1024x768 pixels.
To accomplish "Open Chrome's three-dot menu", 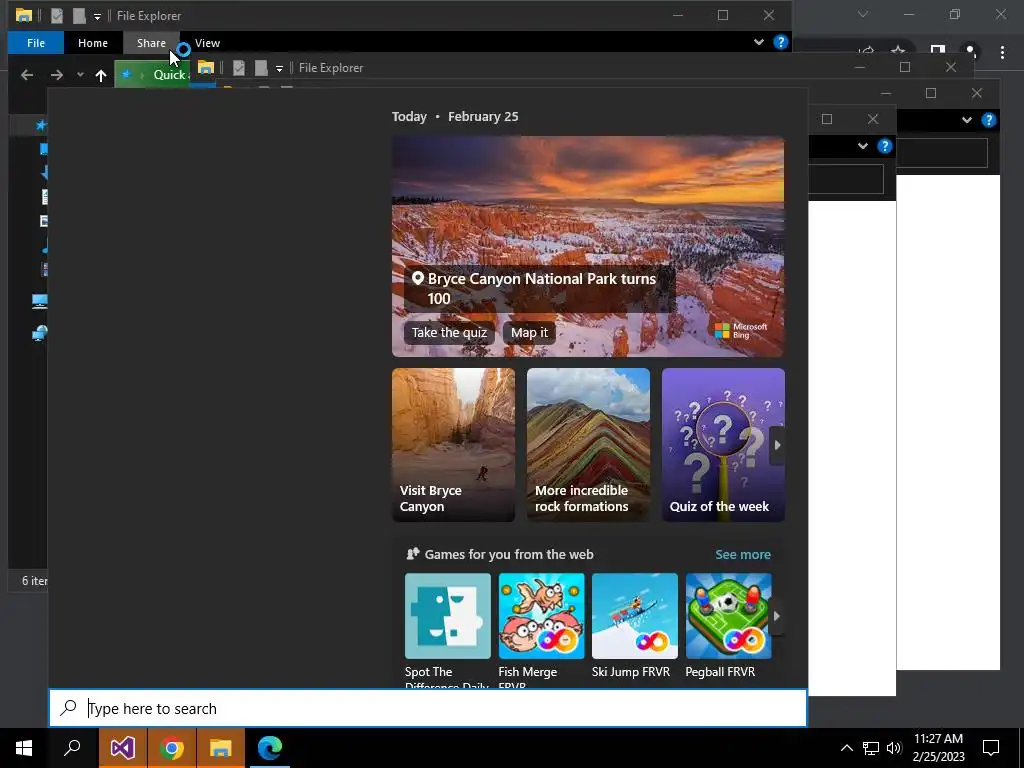I will [1002, 52].
